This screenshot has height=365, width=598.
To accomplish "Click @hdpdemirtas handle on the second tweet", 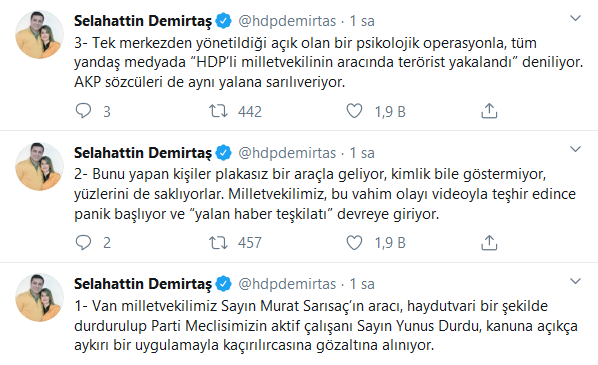I will click(x=287, y=153).
